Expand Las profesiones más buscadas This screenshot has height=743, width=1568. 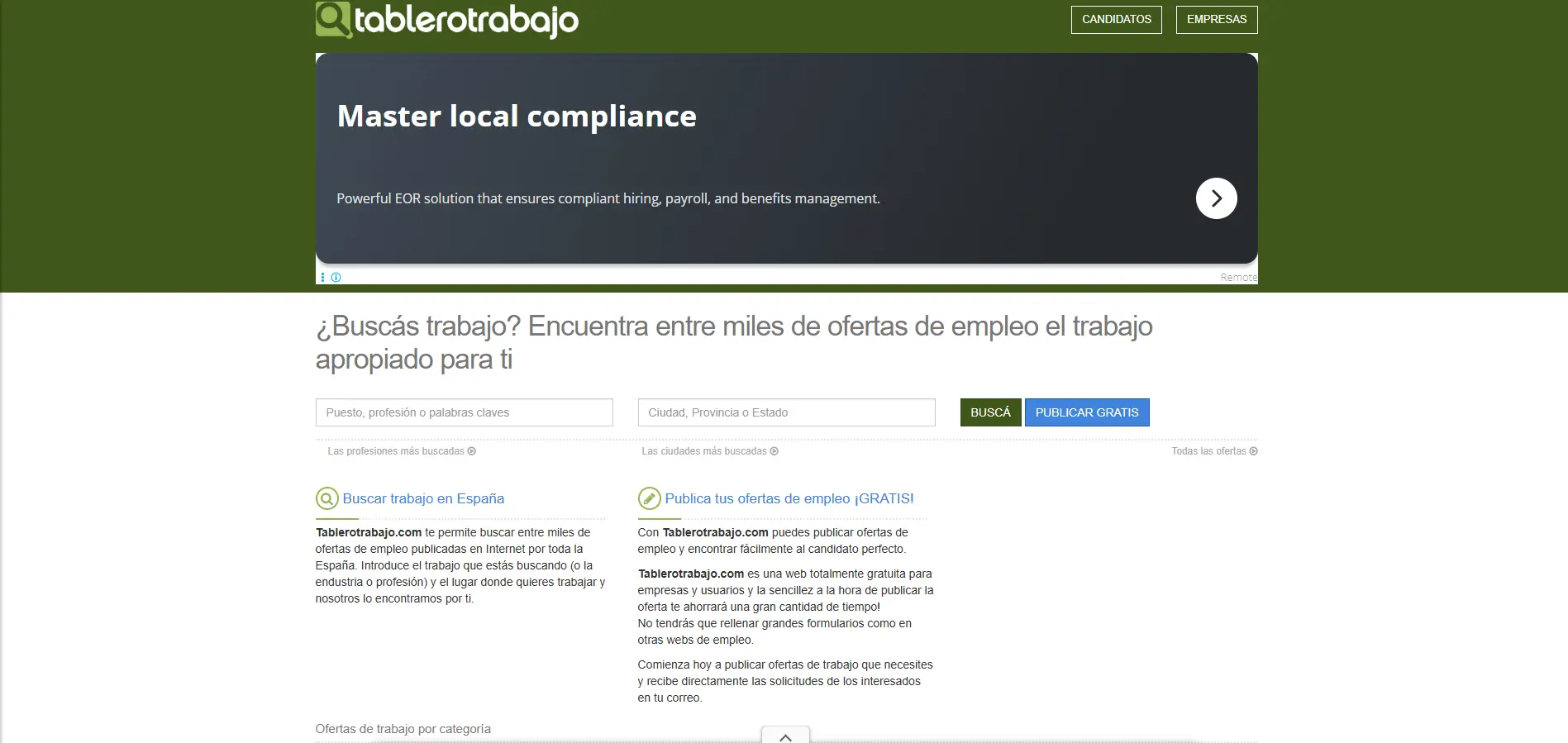coord(402,451)
